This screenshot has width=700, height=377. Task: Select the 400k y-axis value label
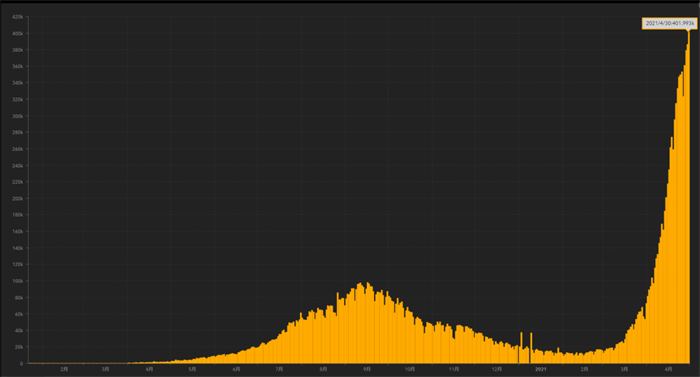[17, 34]
